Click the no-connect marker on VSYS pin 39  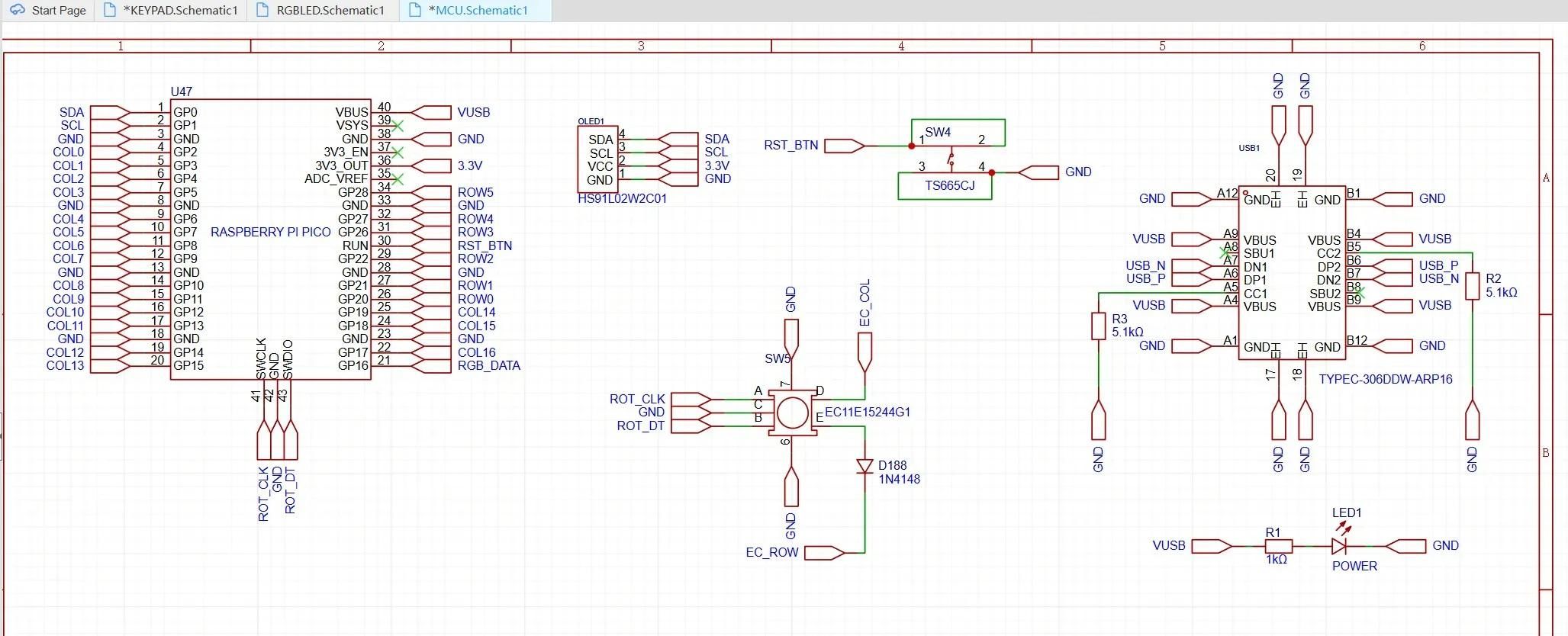(x=398, y=125)
